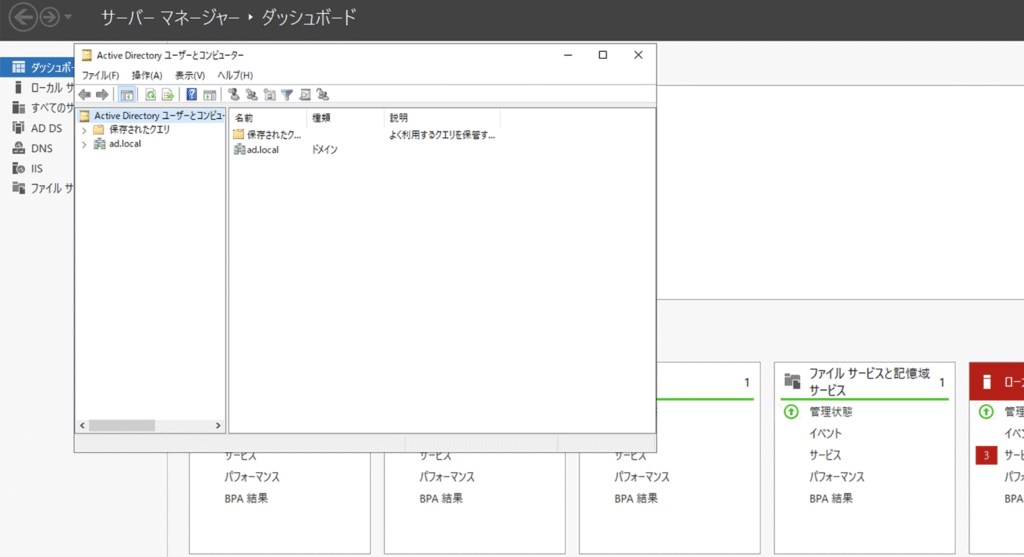Select the 保存されたク... row in the list pane
The image size is (1024, 557).
point(268,135)
